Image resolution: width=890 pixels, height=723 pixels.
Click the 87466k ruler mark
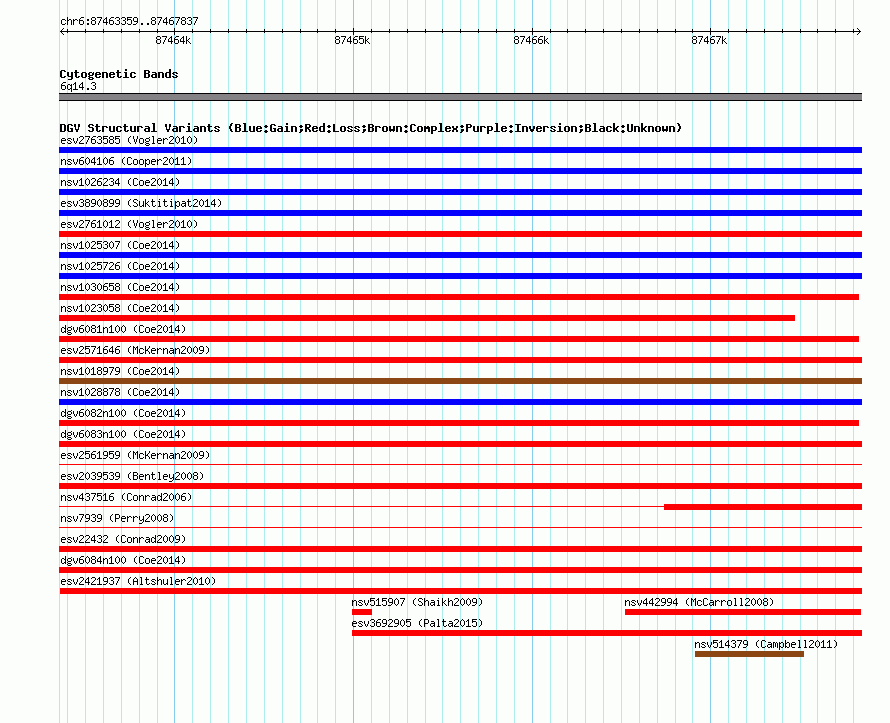(x=531, y=40)
